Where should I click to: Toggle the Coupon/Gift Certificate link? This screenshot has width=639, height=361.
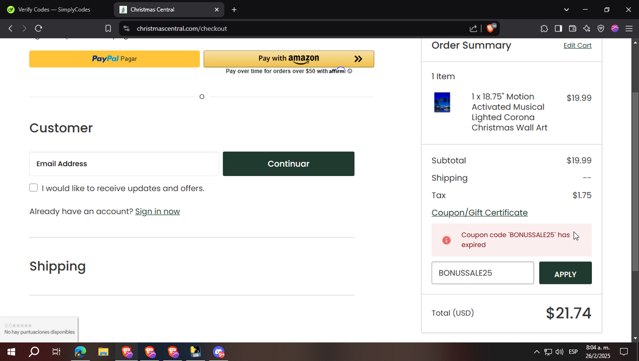480,213
